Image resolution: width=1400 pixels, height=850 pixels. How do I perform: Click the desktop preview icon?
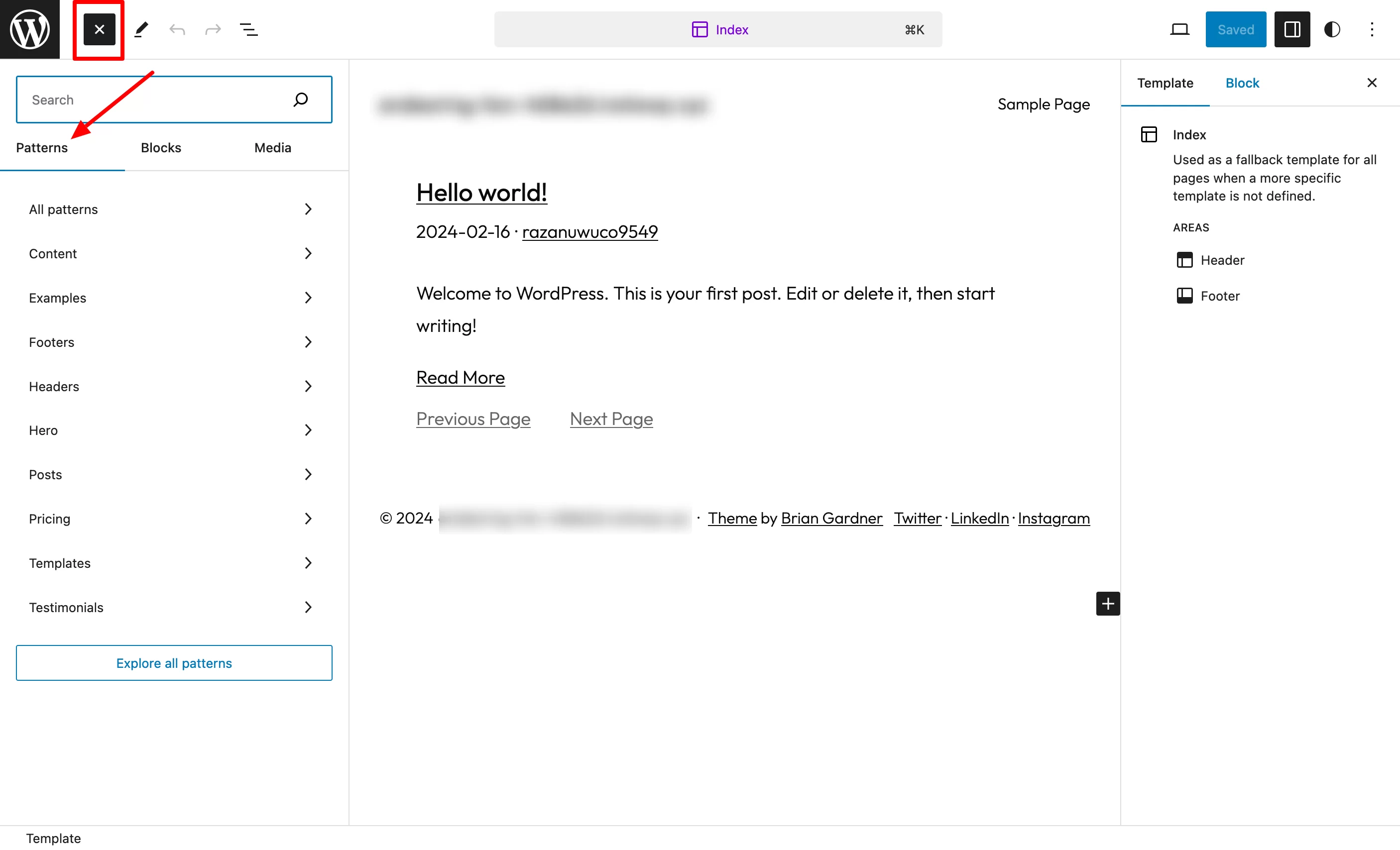coord(1179,29)
